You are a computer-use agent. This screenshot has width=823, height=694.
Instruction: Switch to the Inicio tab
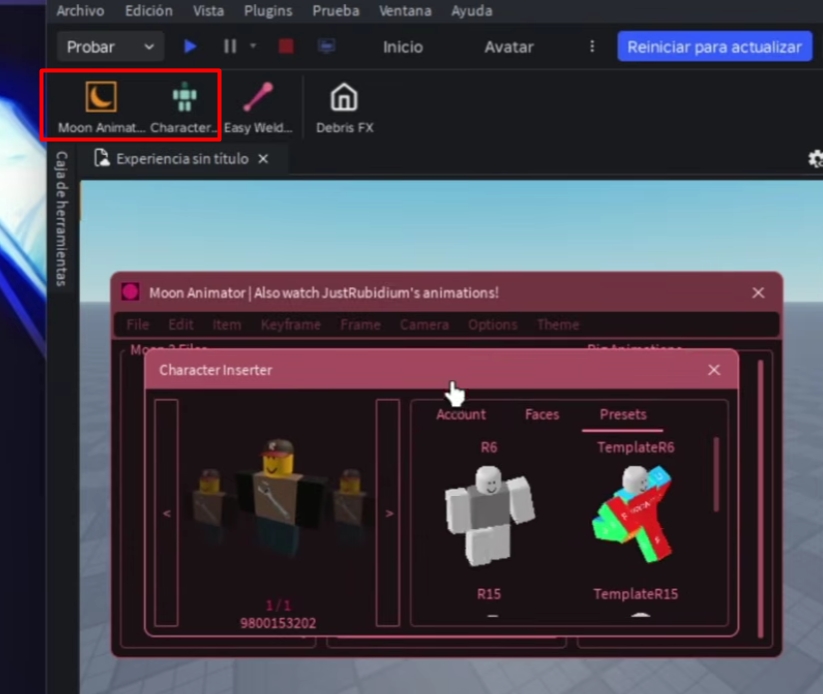[x=403, y=47]
